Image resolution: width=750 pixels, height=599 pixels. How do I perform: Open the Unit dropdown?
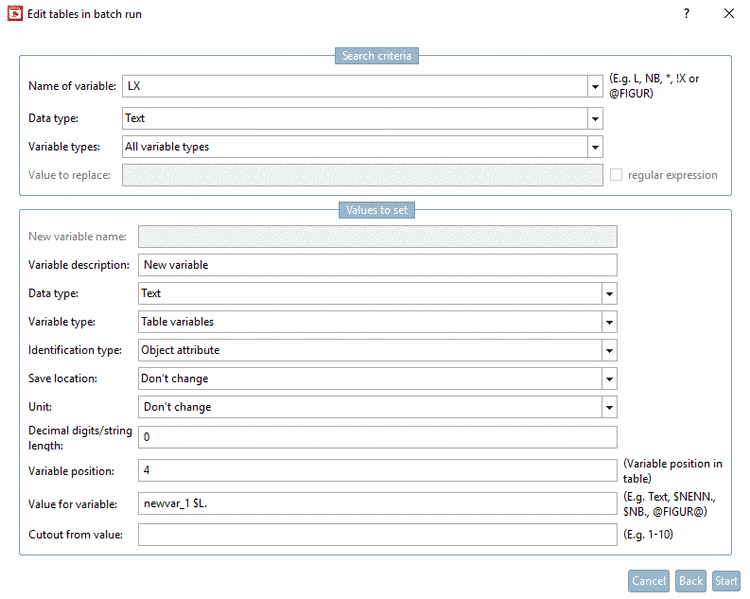click(608, 407)
